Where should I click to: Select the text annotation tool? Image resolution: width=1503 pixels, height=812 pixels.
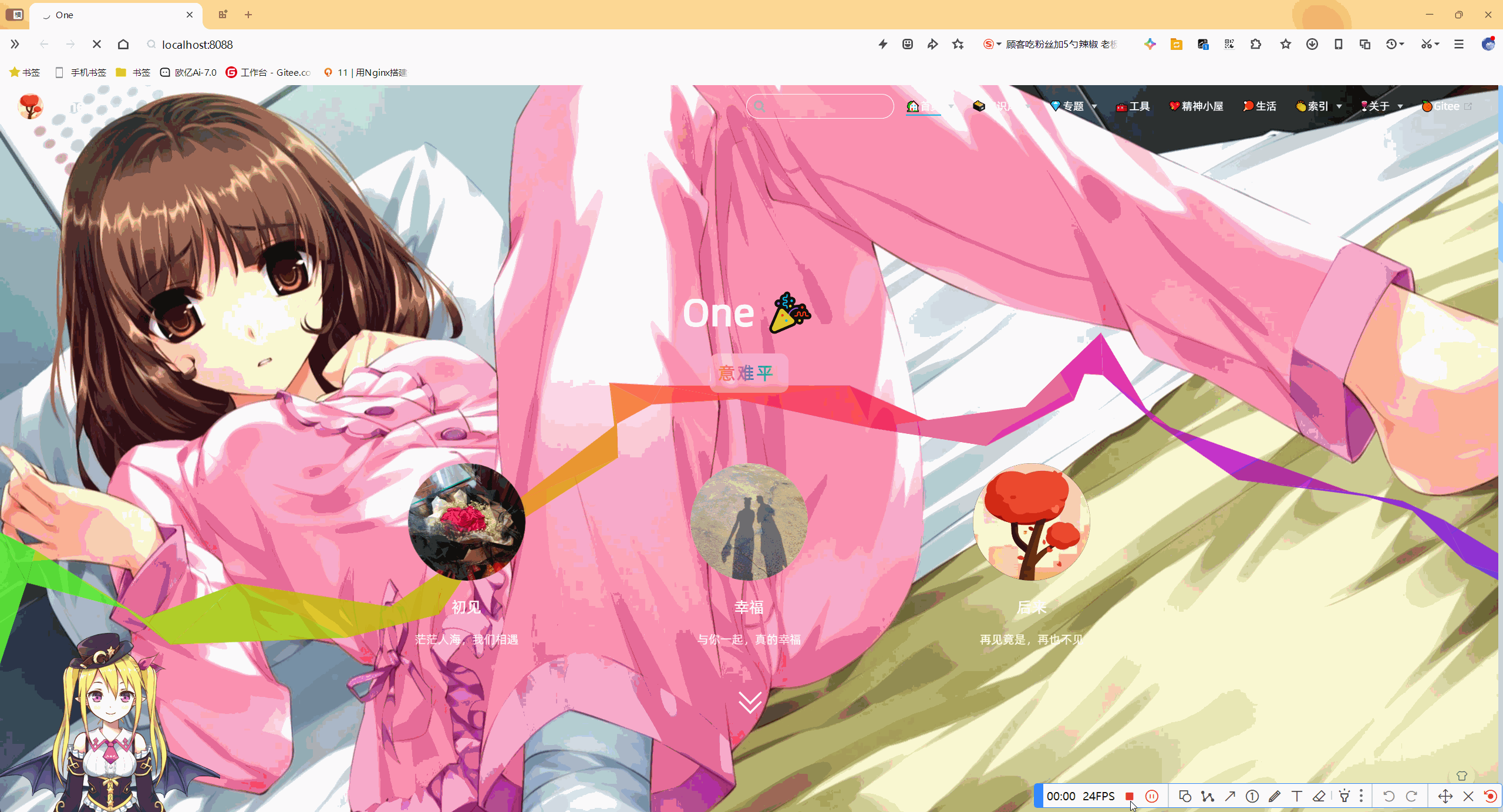(1297, 796)
